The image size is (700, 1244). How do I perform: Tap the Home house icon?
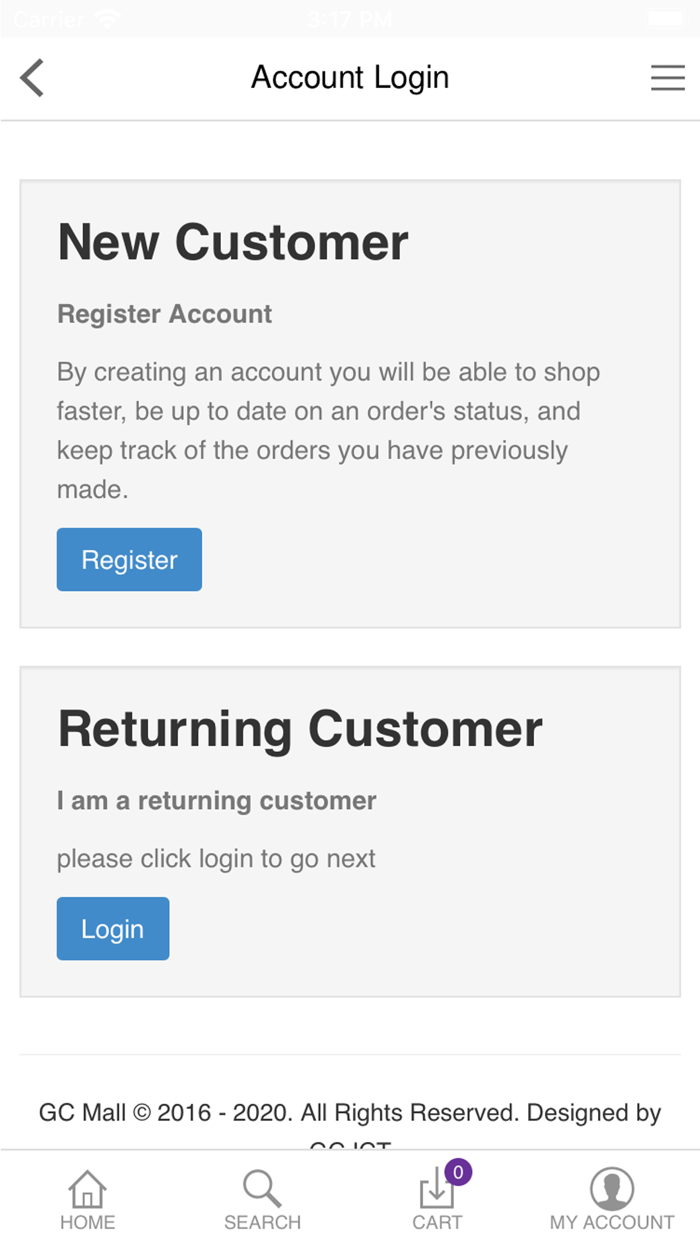(87, 1189)
